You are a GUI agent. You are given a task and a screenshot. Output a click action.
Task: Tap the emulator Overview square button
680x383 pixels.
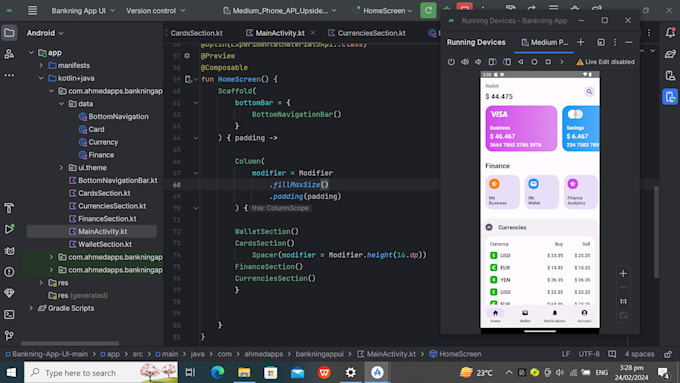coord(548,62)
